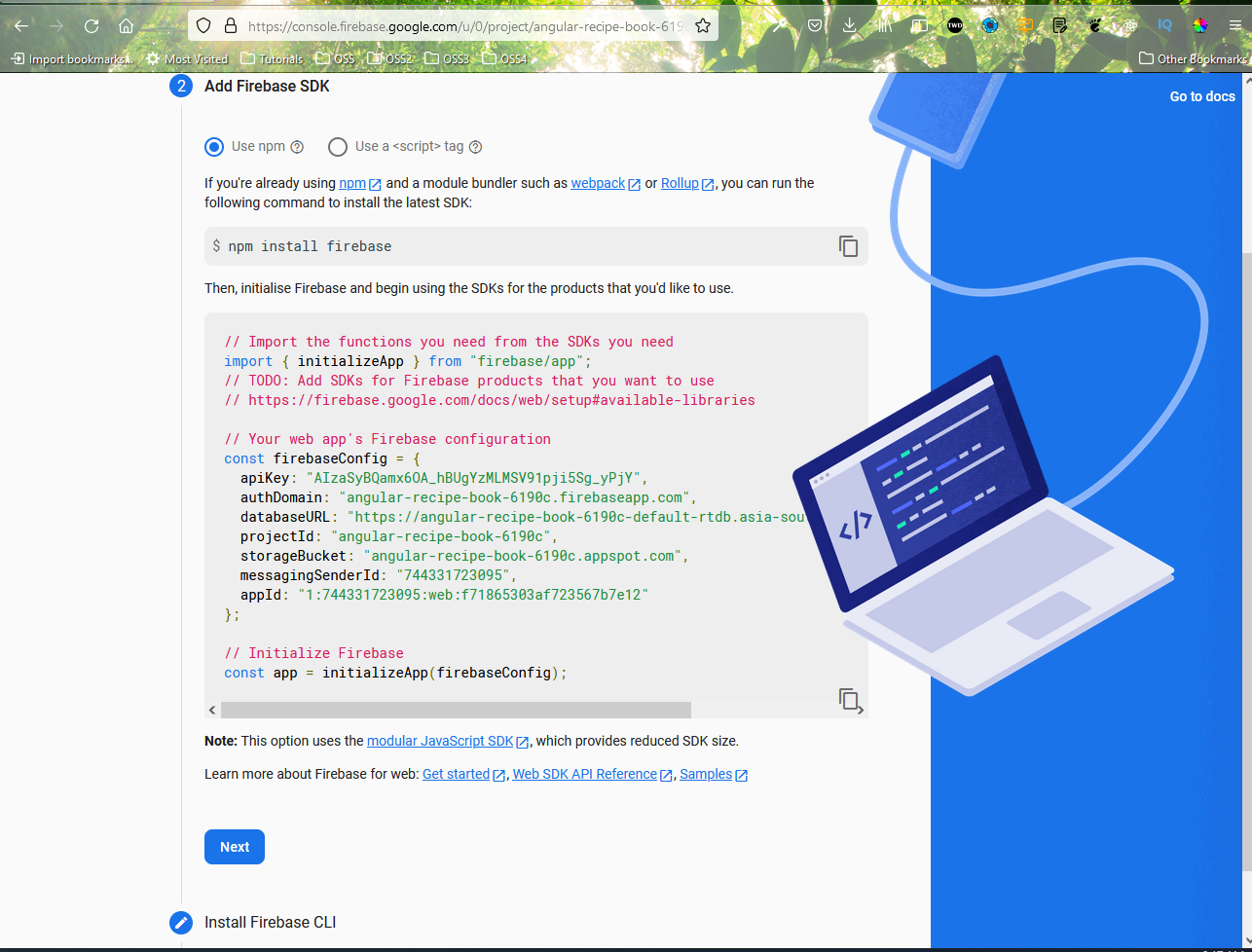Click the databaseURL value string
1252x952 pixels.
pos(575,517)
